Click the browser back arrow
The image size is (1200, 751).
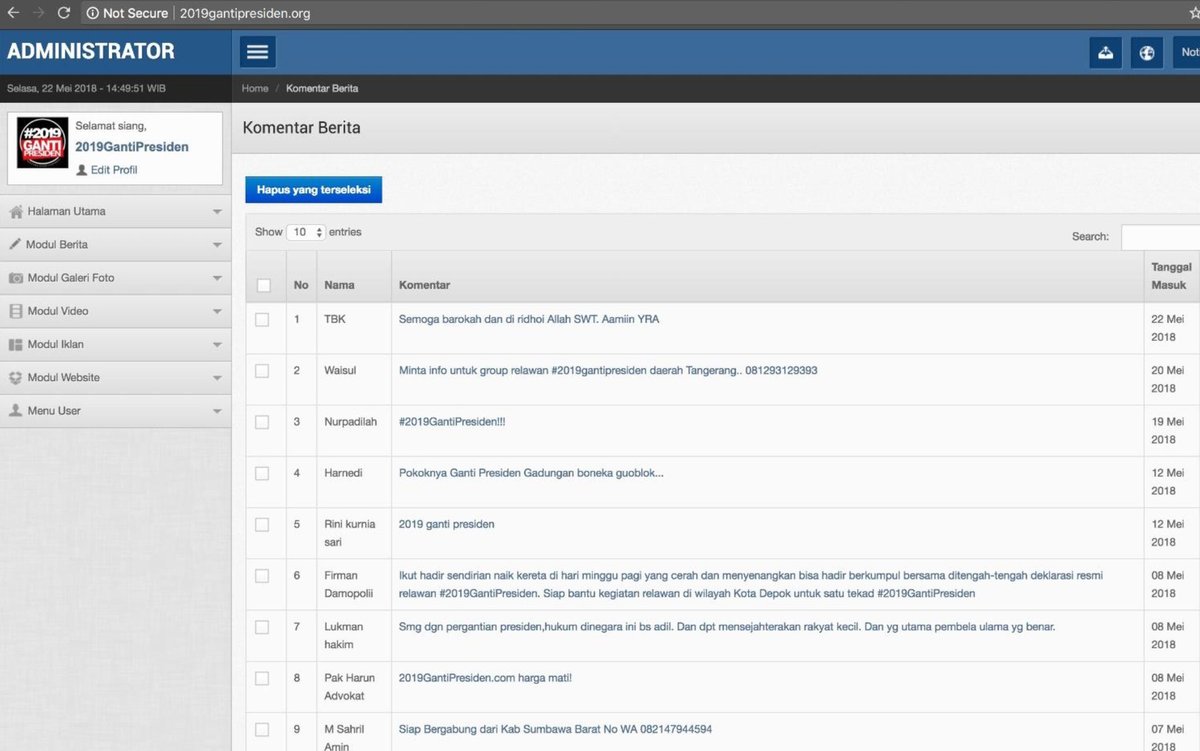pos(13,13)
